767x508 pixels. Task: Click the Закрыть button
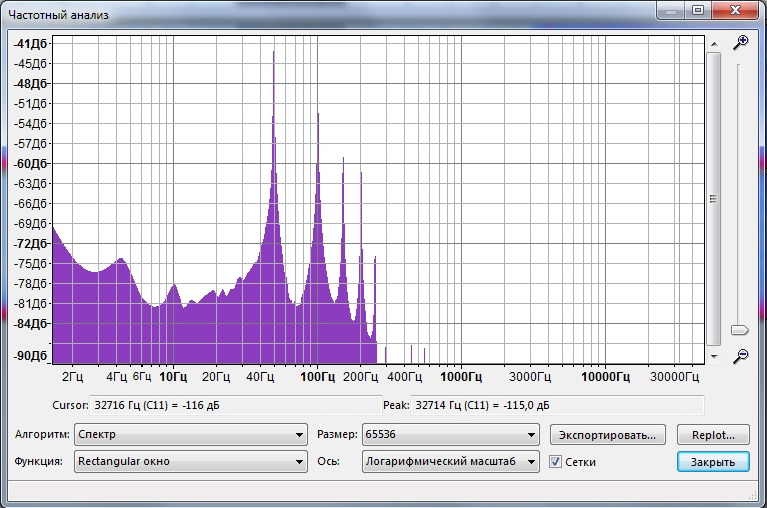(712, 462)
